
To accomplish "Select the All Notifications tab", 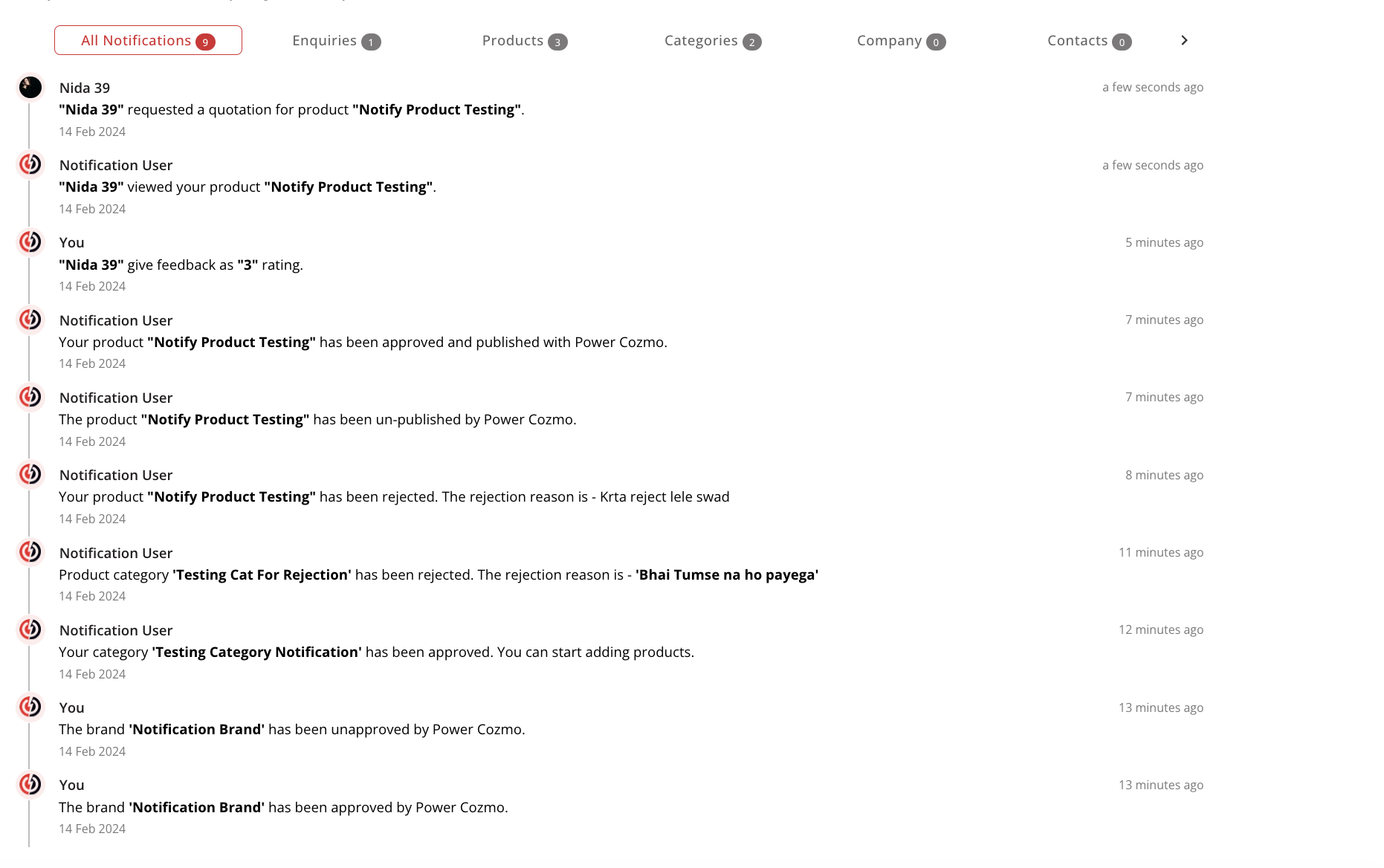I will (148, 41).
